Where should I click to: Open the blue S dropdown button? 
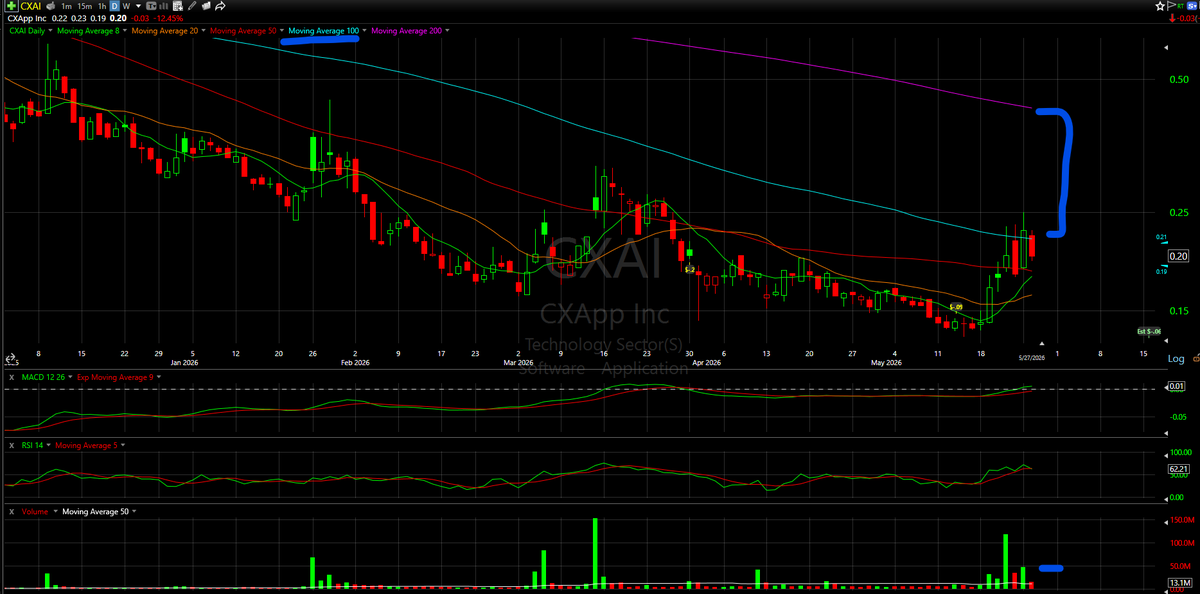1192,6
